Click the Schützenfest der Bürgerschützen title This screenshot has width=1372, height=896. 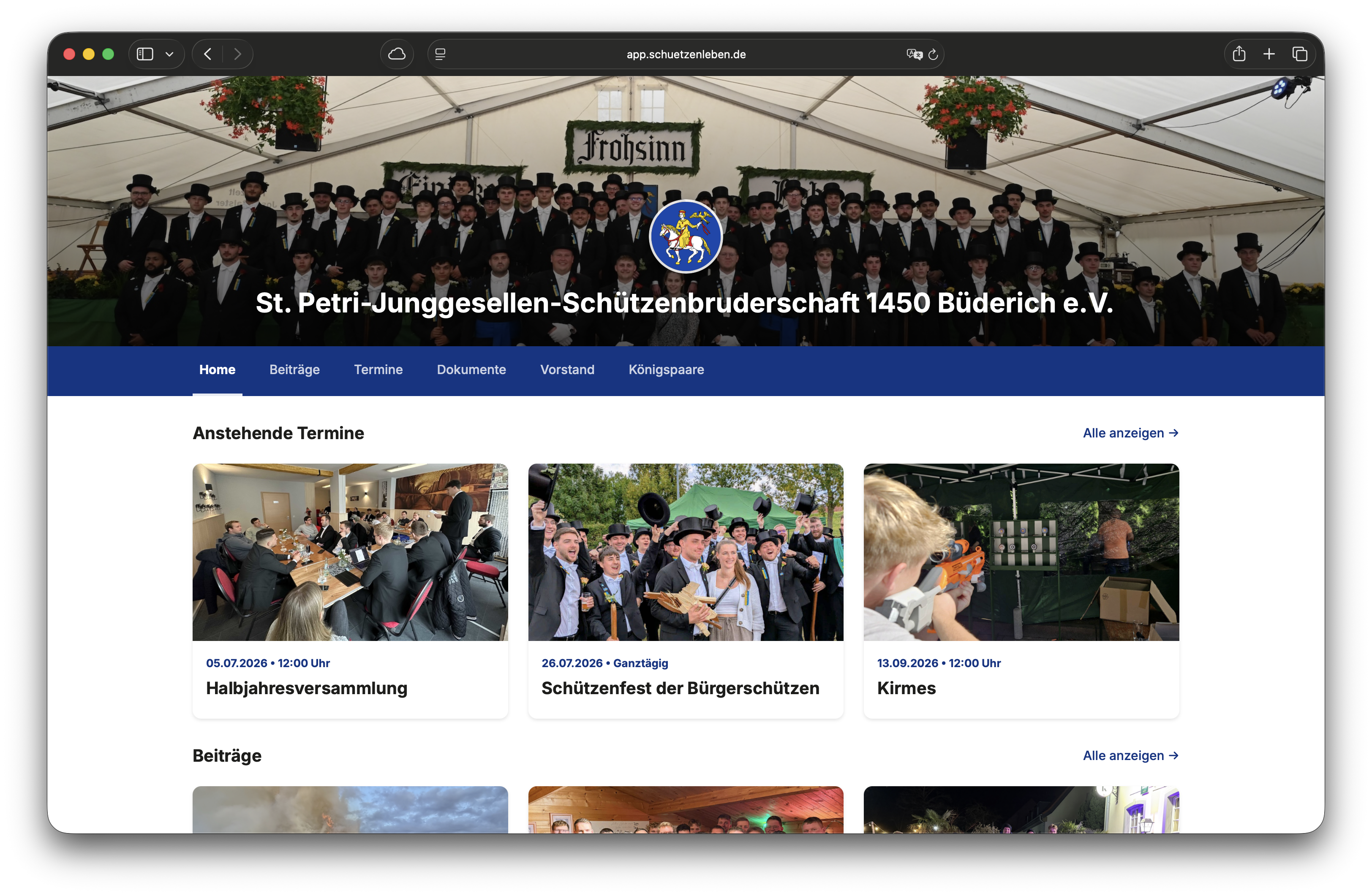pos(680,689)
